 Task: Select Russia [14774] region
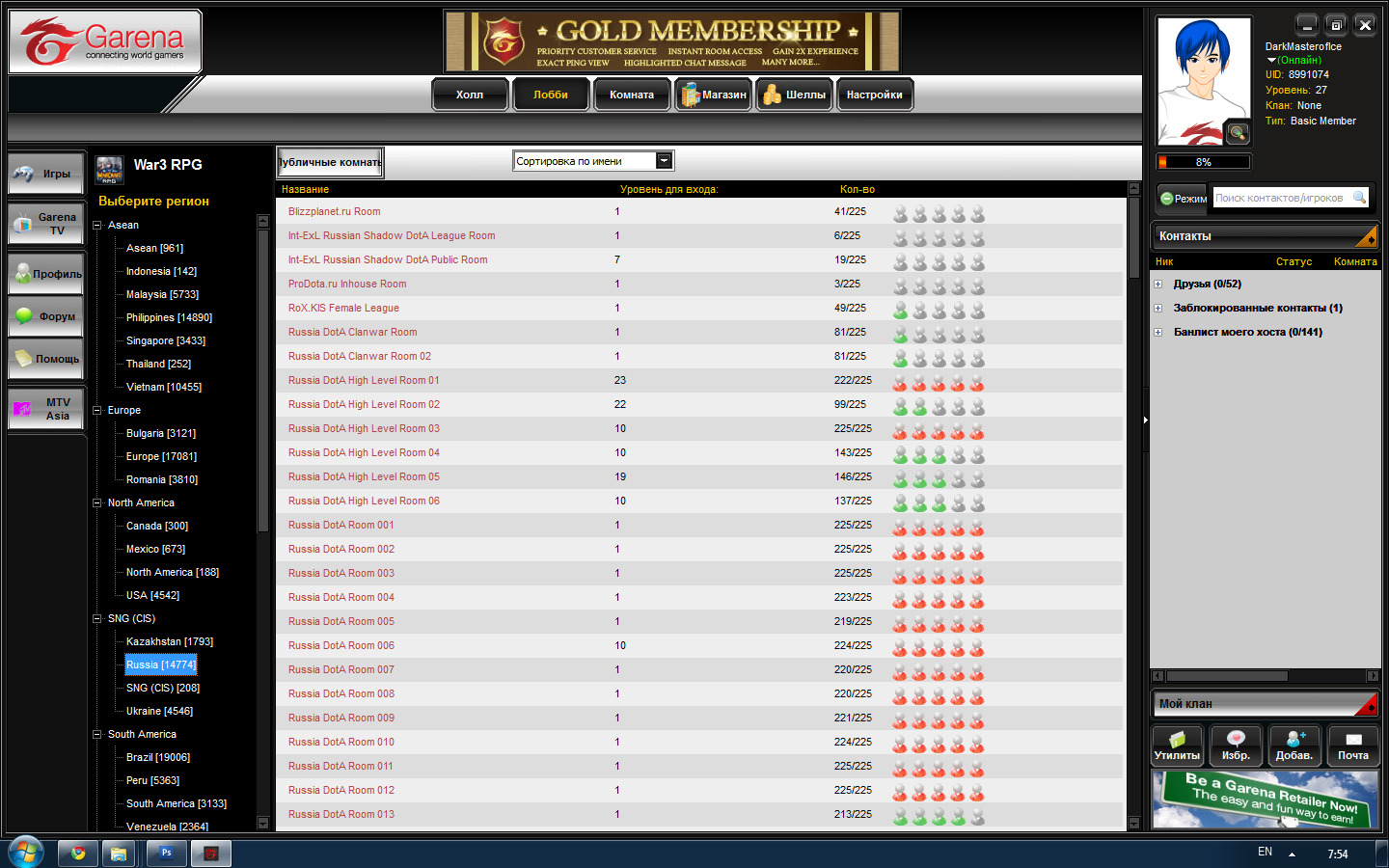[161, 665]
